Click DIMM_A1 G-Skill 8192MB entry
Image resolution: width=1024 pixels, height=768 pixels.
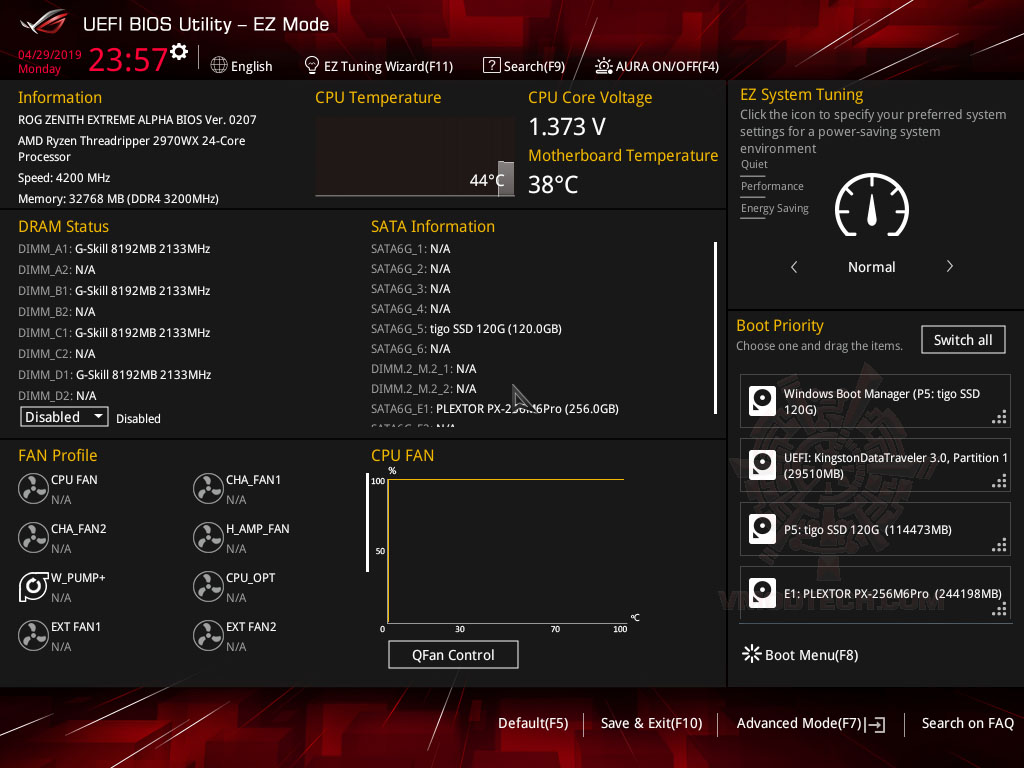pyautogui.click(x=114, y=249)
